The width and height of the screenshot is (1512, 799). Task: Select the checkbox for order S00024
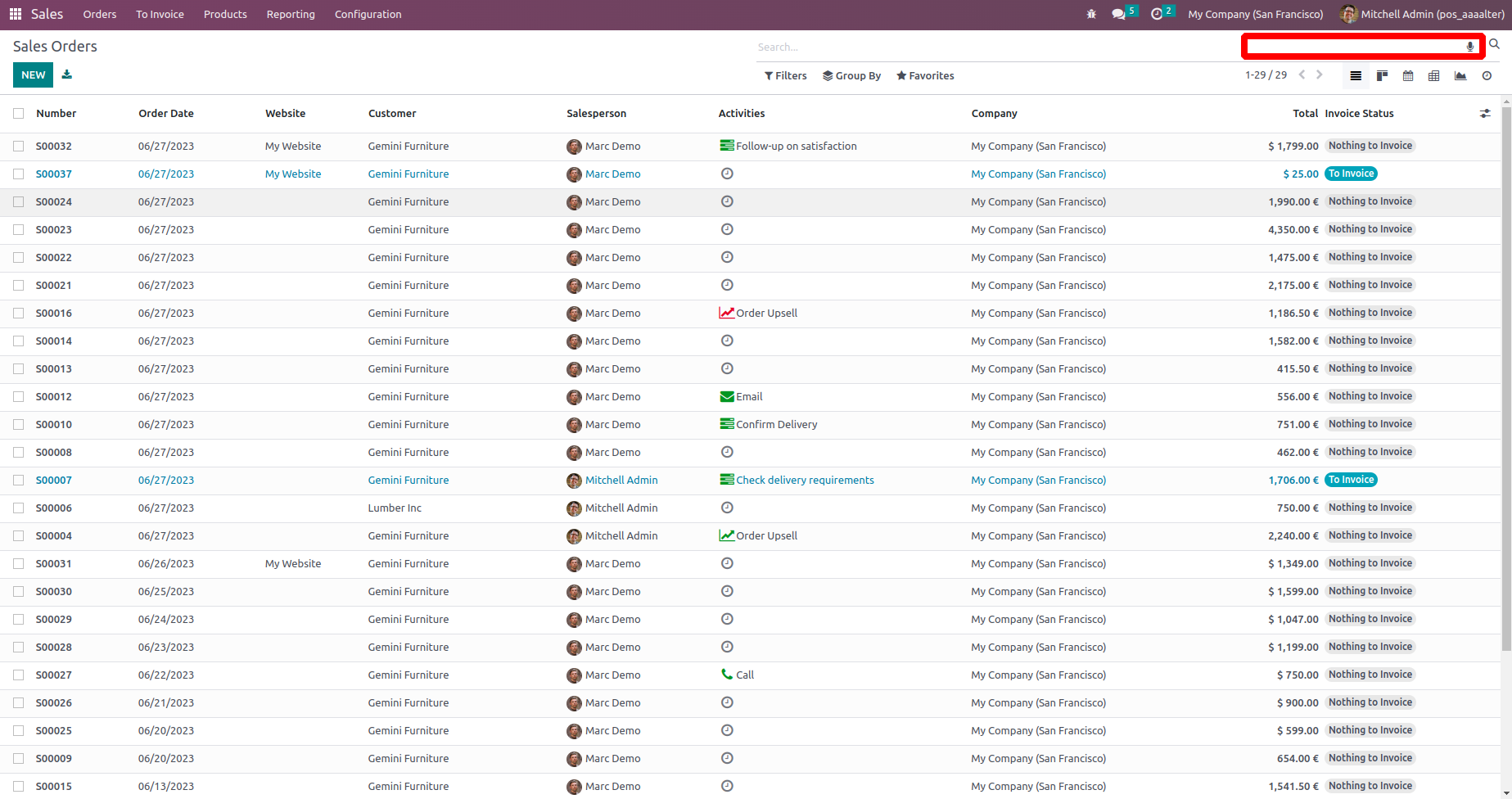18,202
